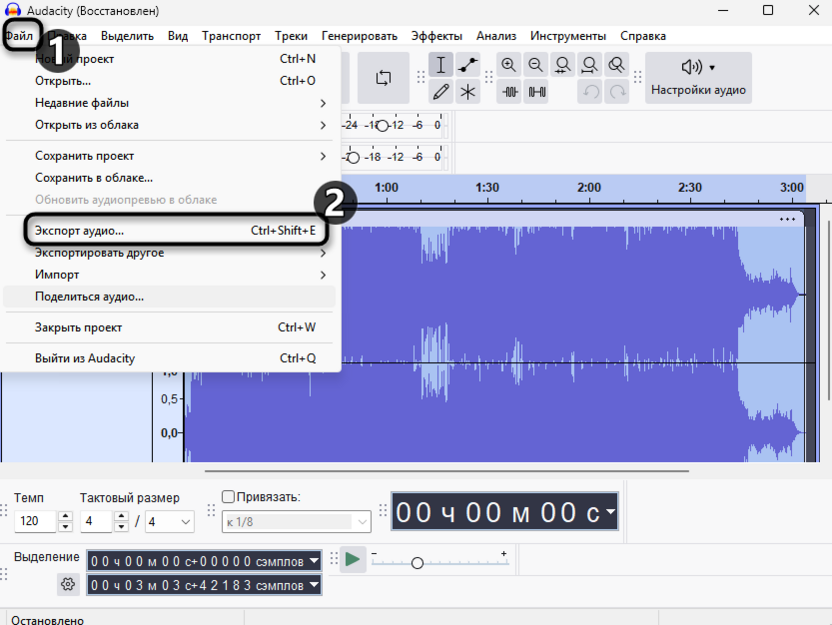Select the Multi-tool asterisk icon
This screenshot has width=832, height=625.
point(467,92)
